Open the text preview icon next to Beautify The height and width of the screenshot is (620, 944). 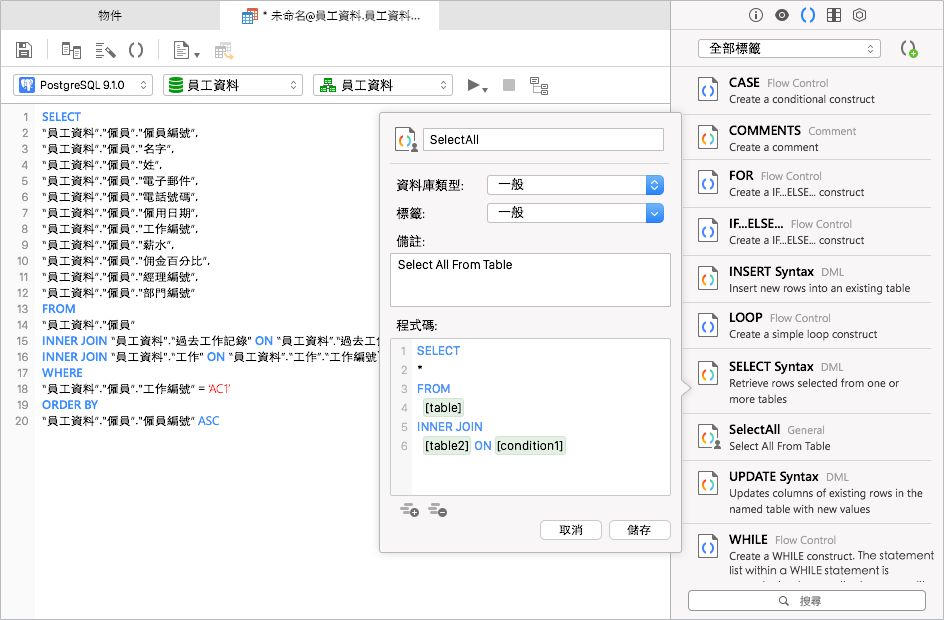[183, 50]
